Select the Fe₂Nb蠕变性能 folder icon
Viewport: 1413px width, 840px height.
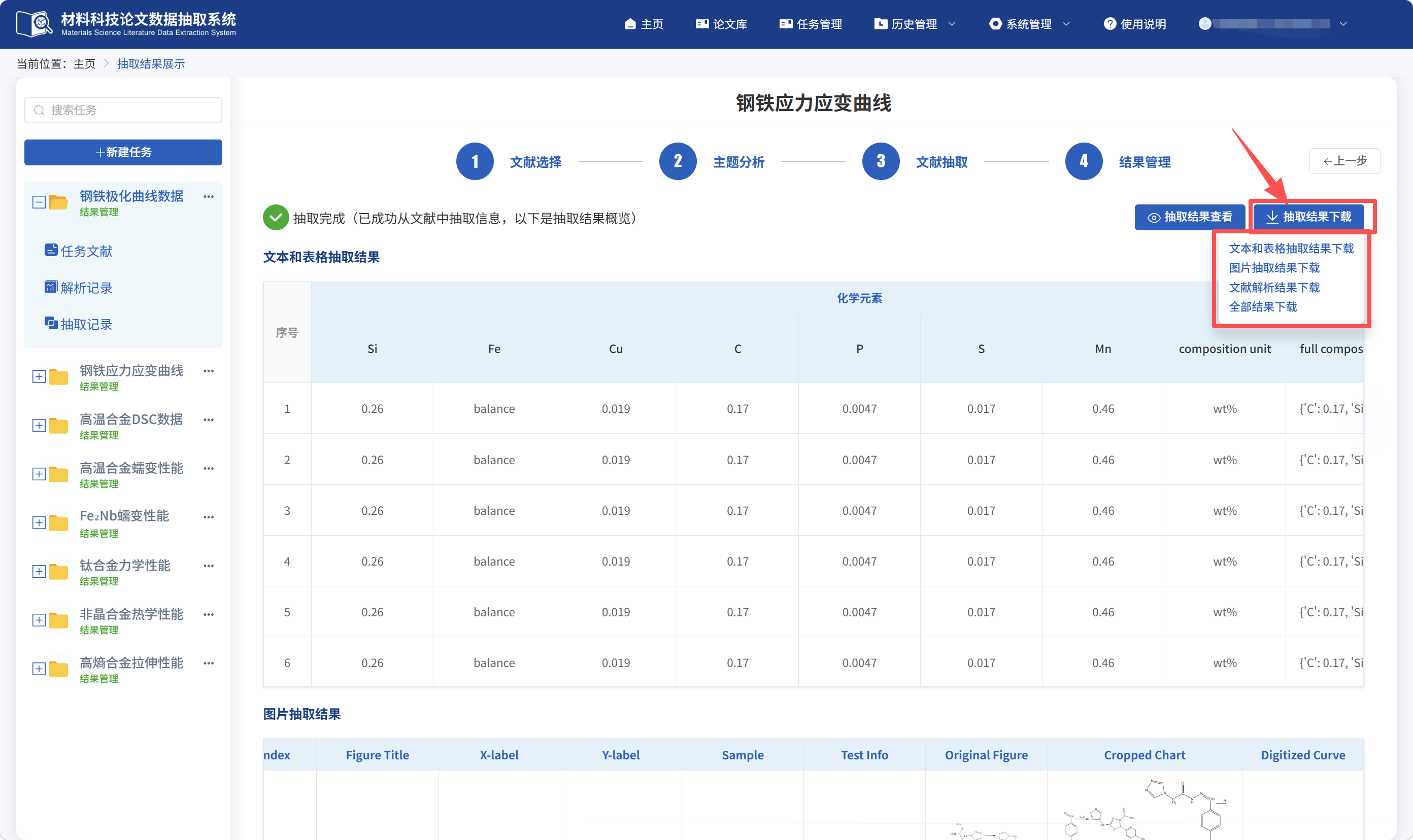point(58,522)
